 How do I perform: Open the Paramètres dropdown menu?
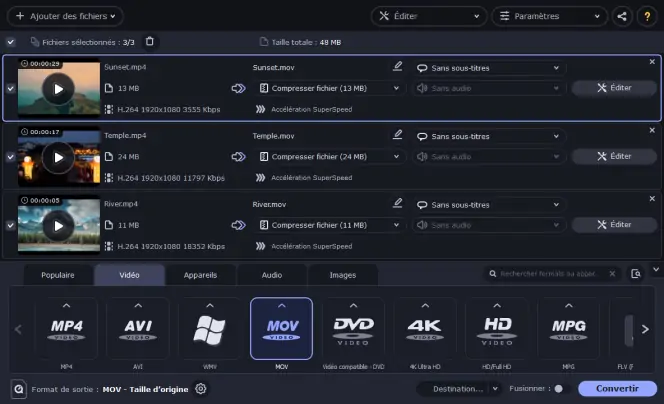pos(550,16)
